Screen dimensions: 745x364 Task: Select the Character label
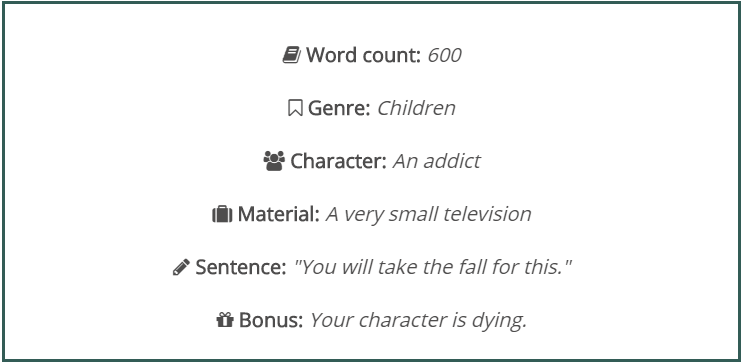(338, 162)
